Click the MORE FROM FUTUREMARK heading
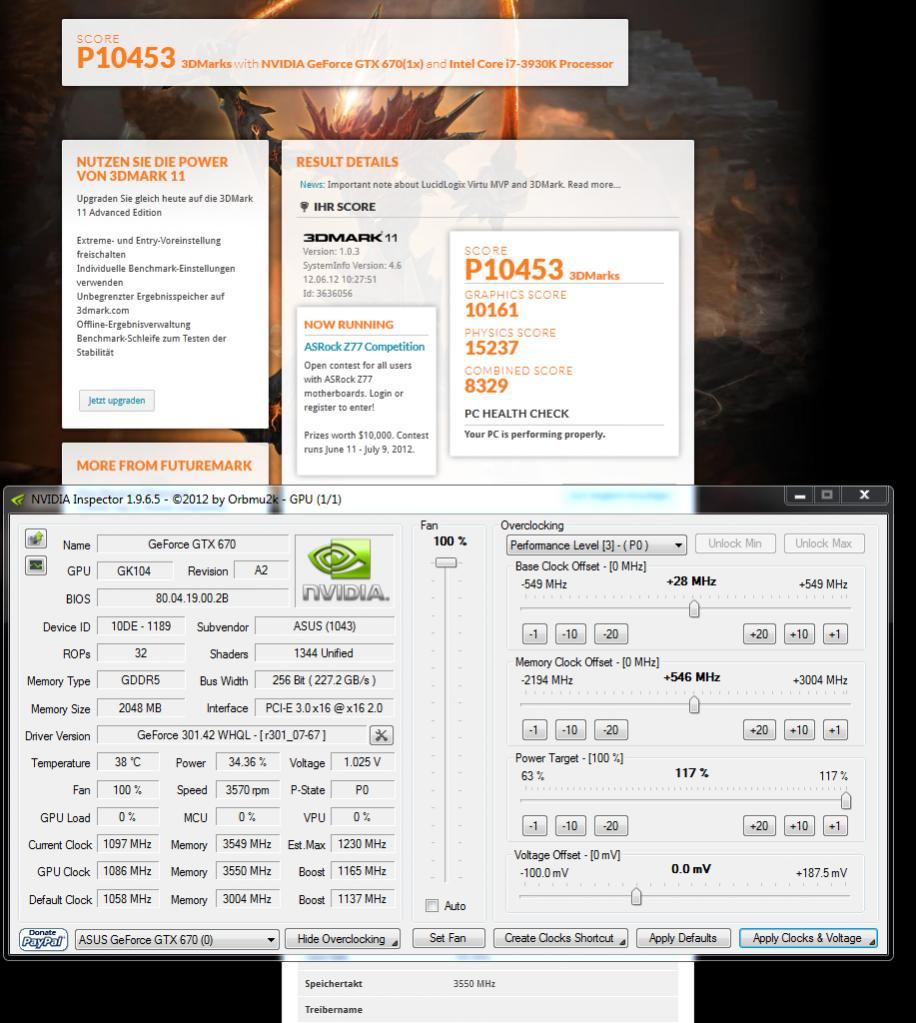This screenshot has height=1023, width=916. (164, 466)
